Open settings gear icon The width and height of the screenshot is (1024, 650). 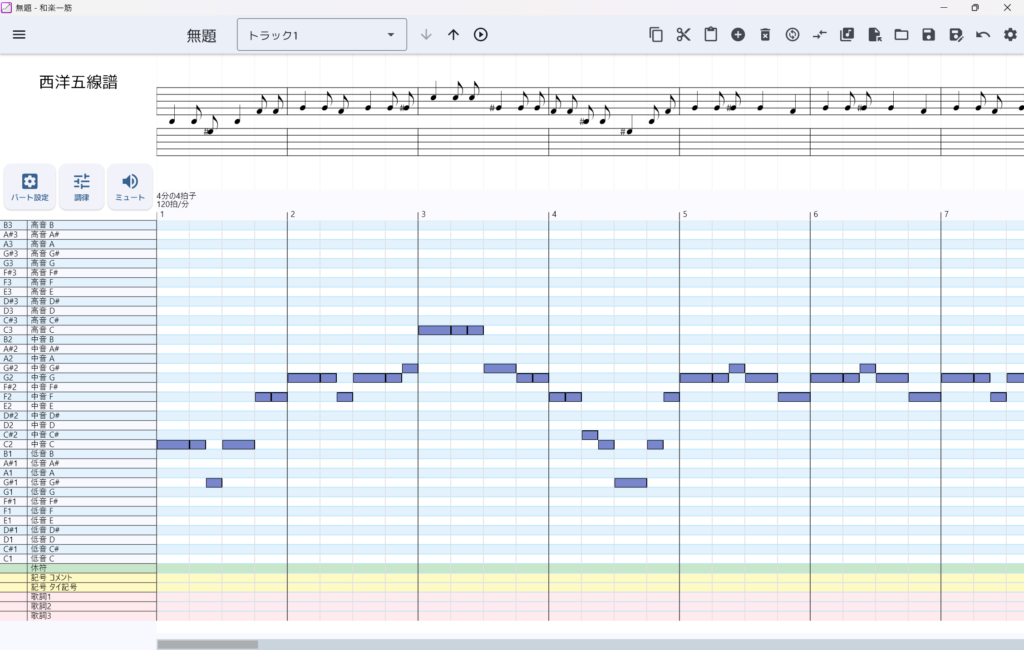point(1010,35)
